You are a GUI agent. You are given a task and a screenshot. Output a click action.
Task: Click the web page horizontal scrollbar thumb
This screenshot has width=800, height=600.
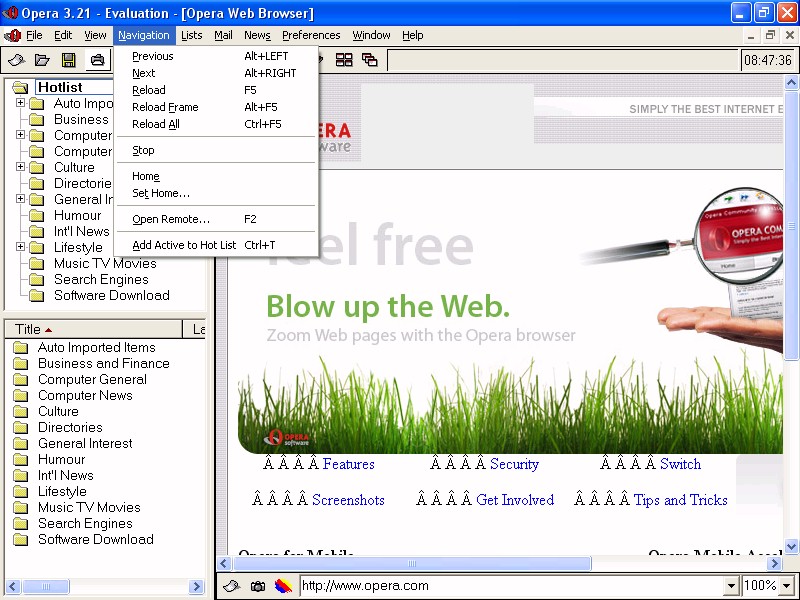[412, 563]
